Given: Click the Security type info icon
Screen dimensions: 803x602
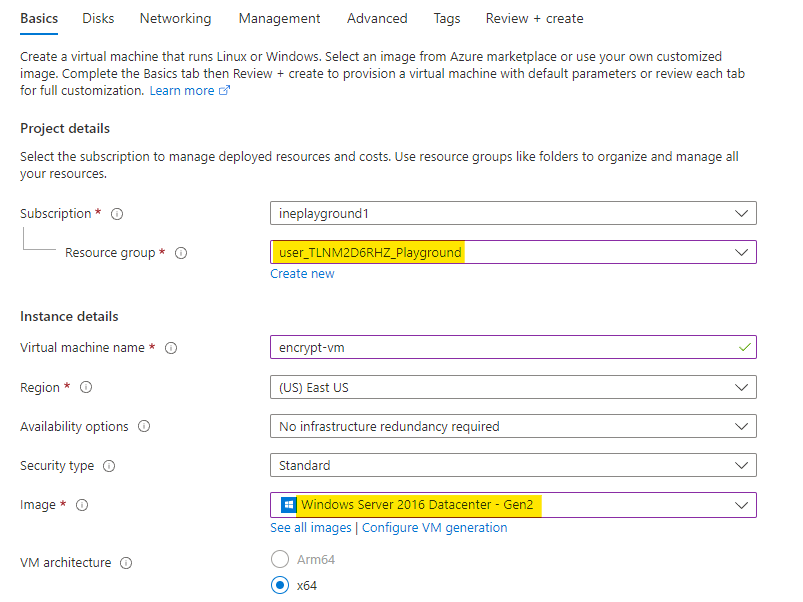Looking at the screenshot, I should pyautogui.click(x=109, y=466).
